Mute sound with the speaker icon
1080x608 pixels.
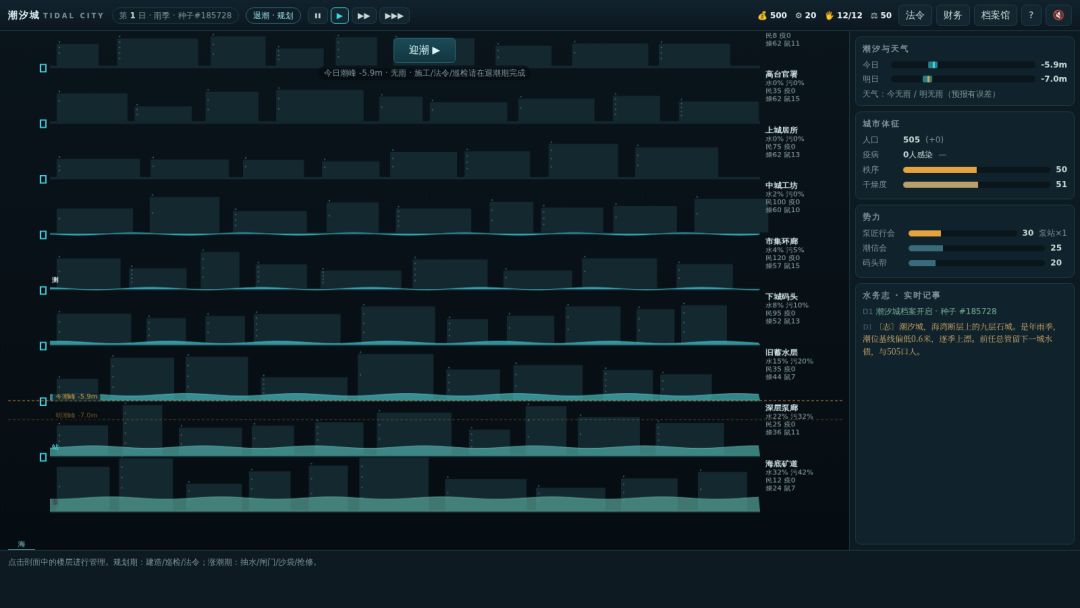click(x=1059, y=15)
